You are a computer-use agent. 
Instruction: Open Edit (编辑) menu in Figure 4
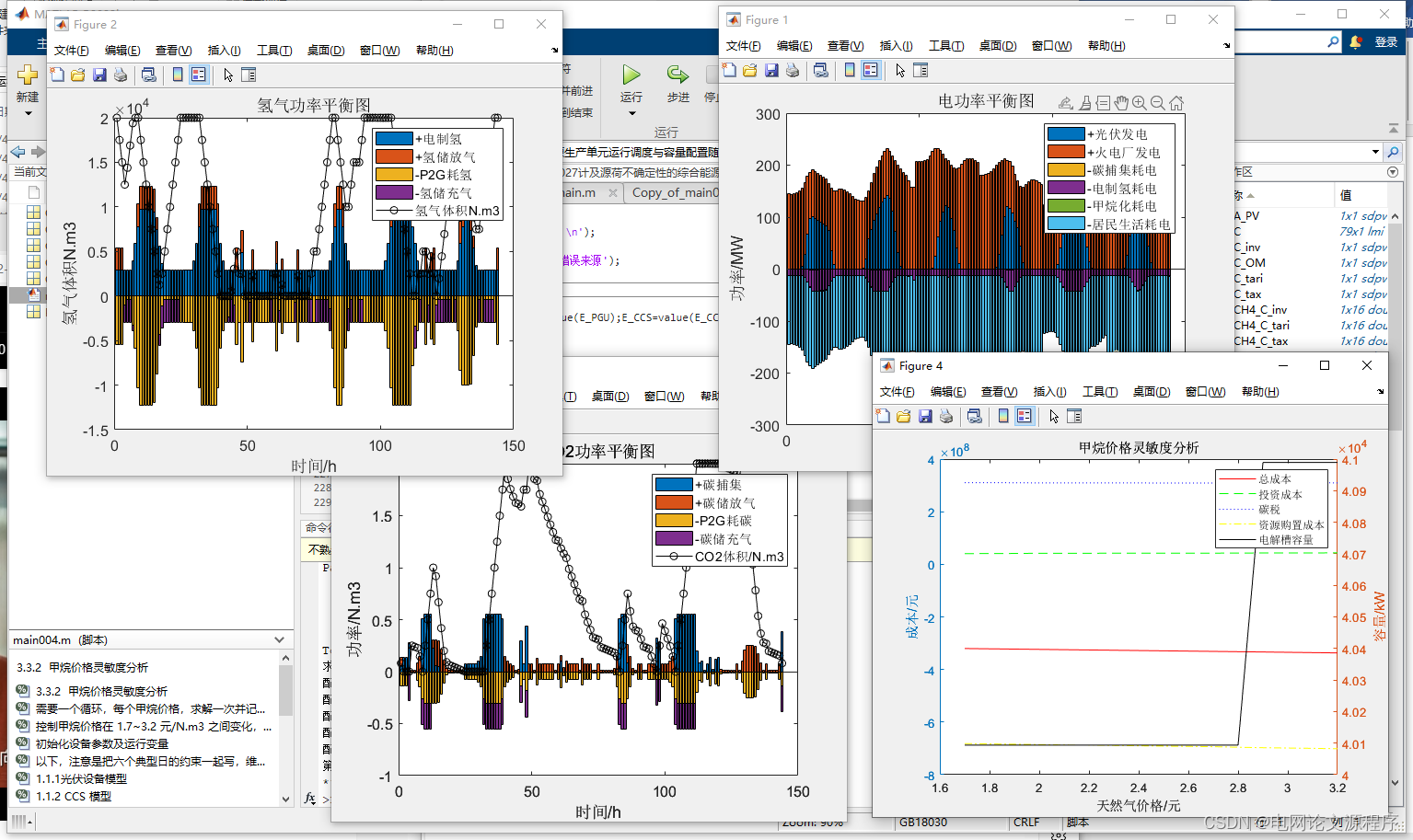[948, 391]
